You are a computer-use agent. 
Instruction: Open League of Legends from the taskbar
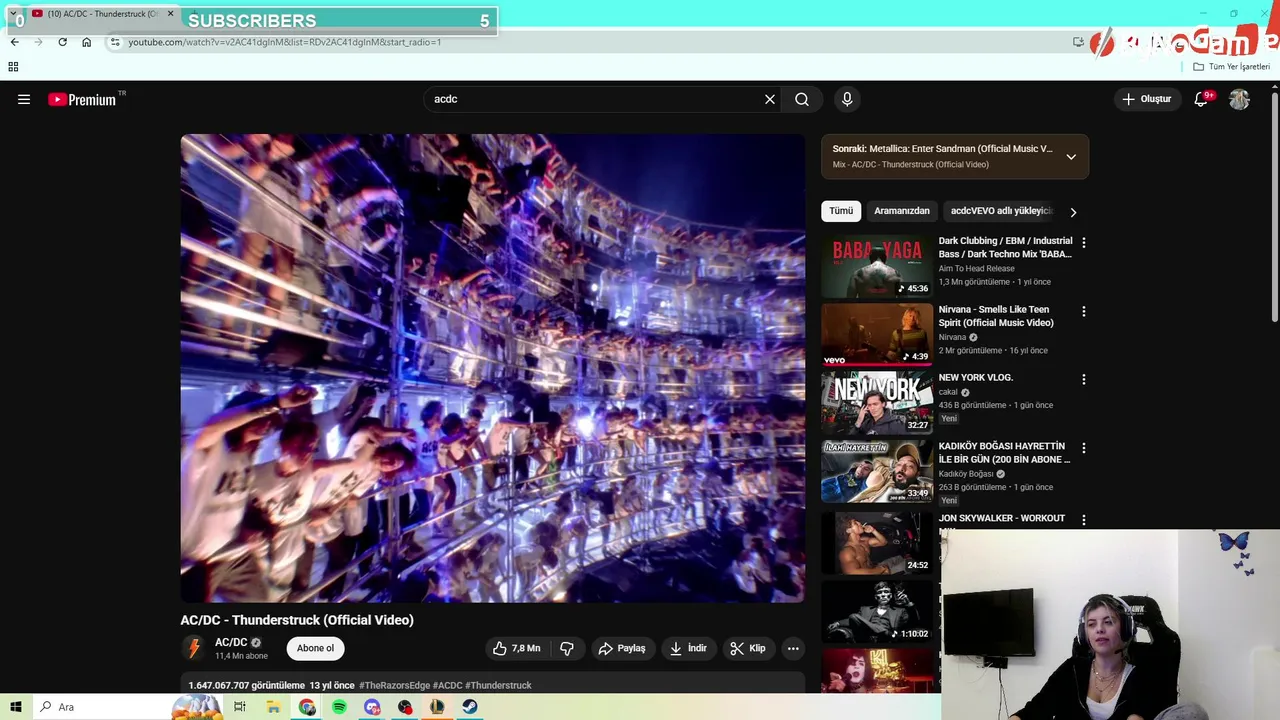pyautogui.click(x=437, y=707)
